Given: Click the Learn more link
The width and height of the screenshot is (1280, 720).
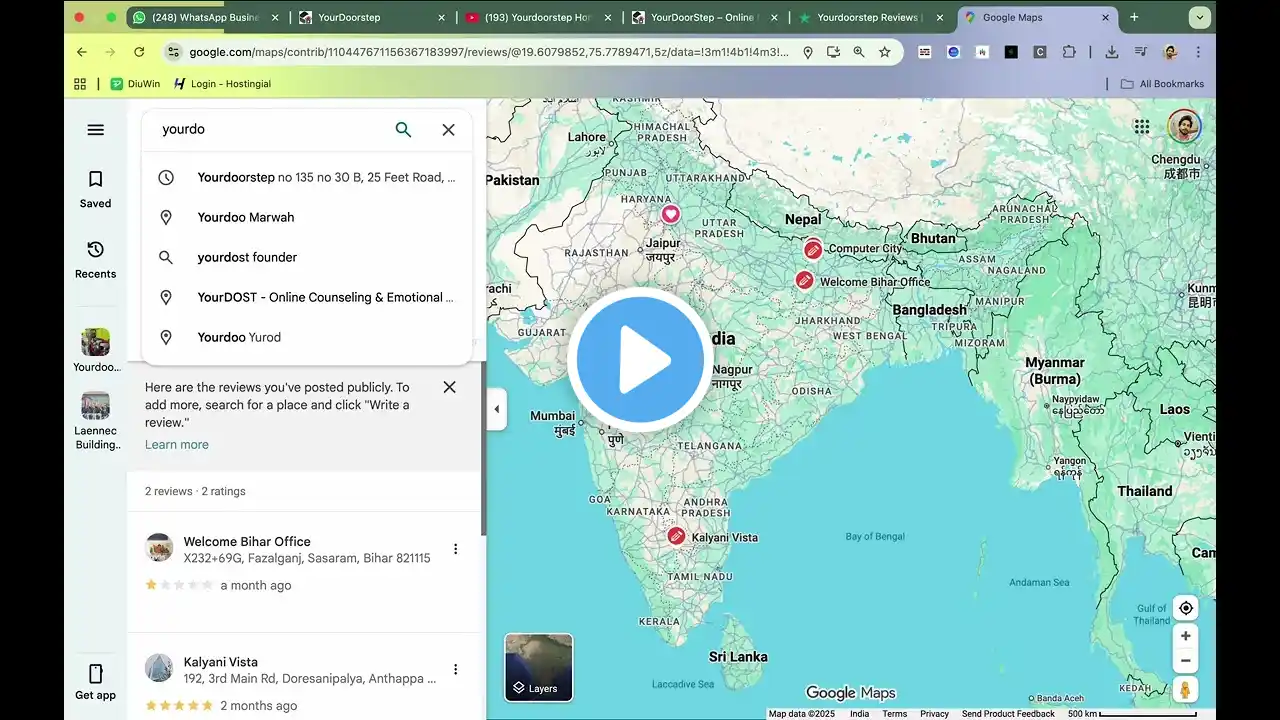Looking at the screenshot, I should click(x=177, y=445).
